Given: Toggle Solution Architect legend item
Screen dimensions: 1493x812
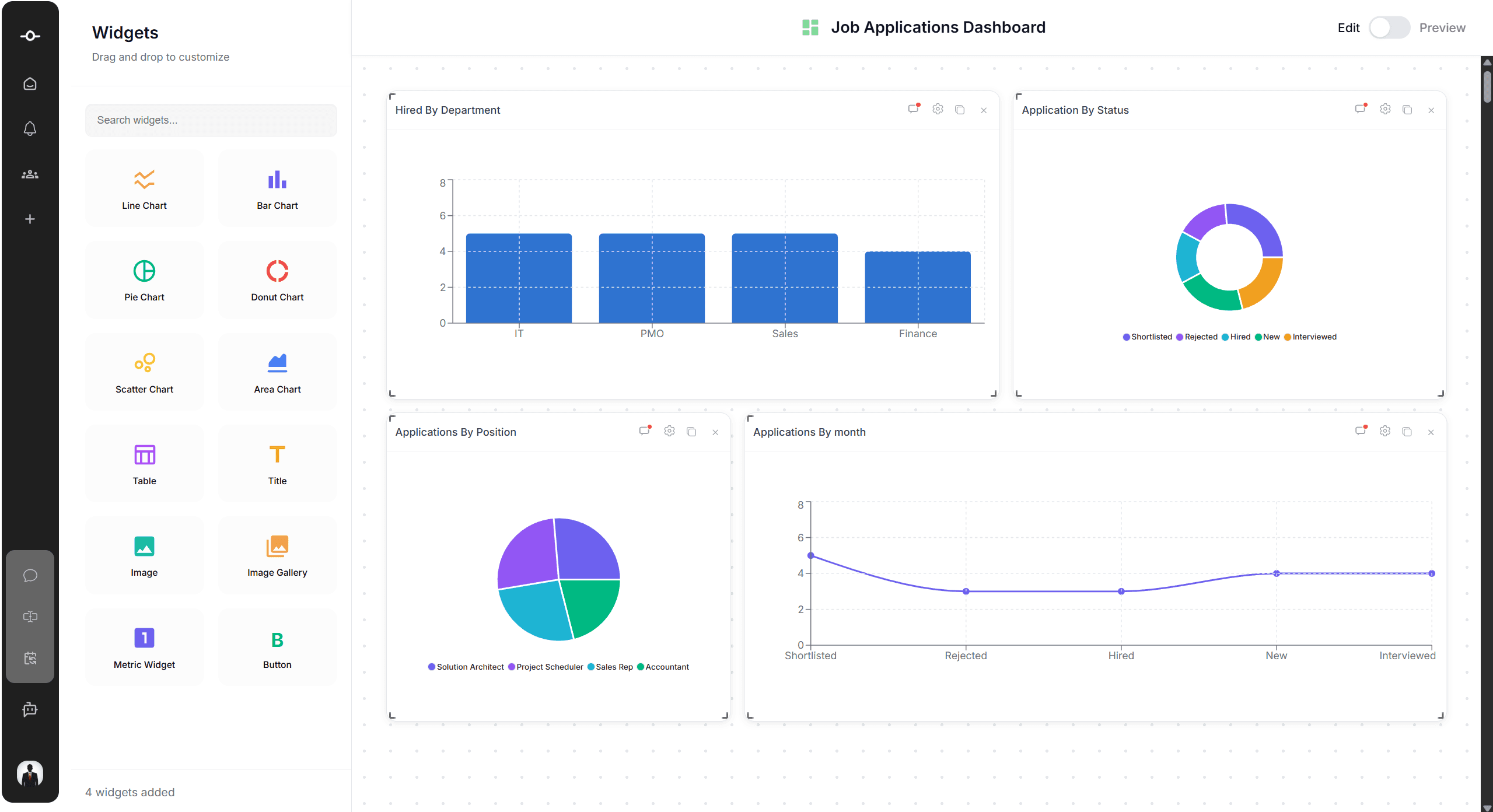Looking at the screenshot, I should point(466,667).
